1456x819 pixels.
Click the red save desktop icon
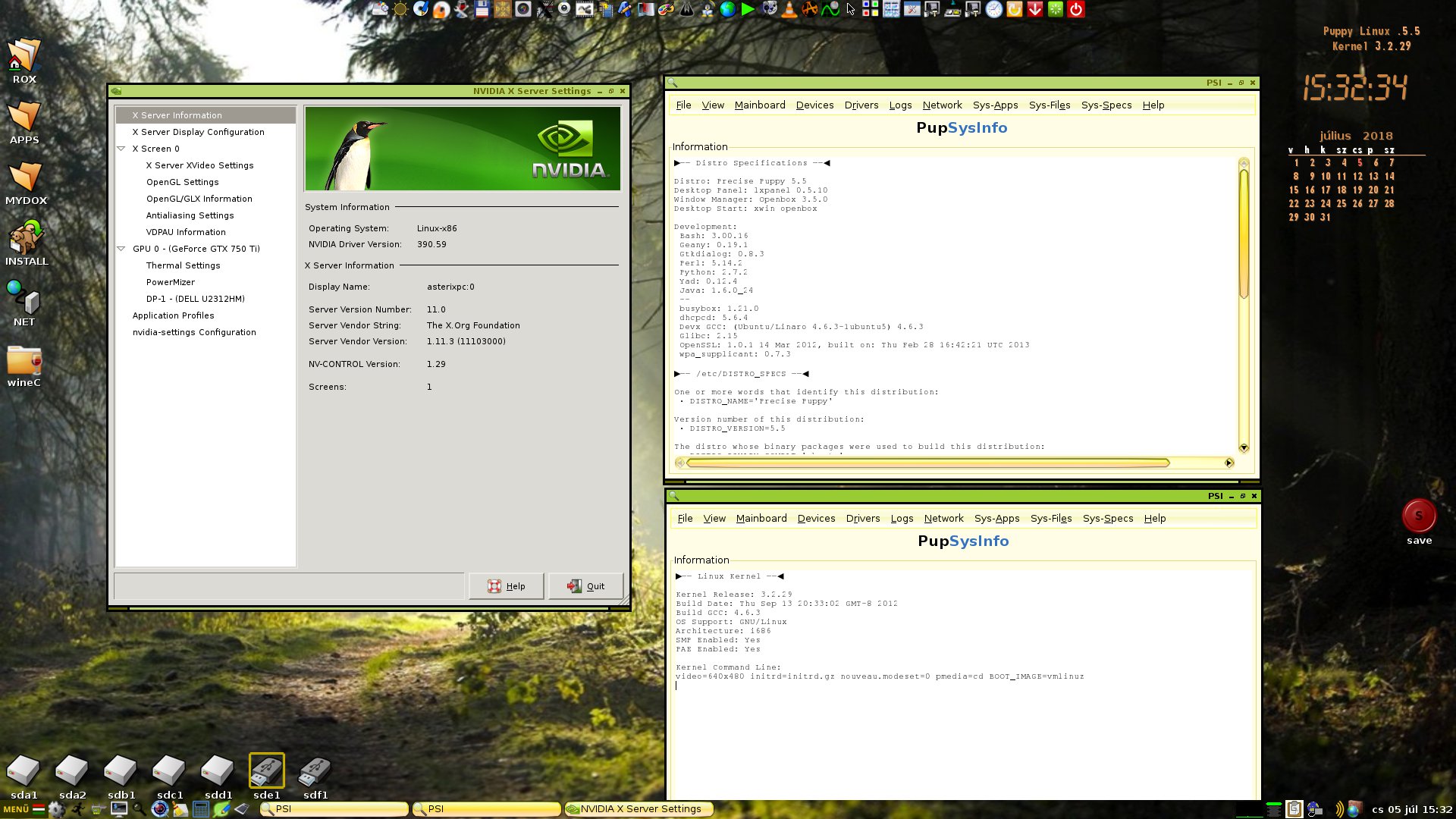point(1419,522)
